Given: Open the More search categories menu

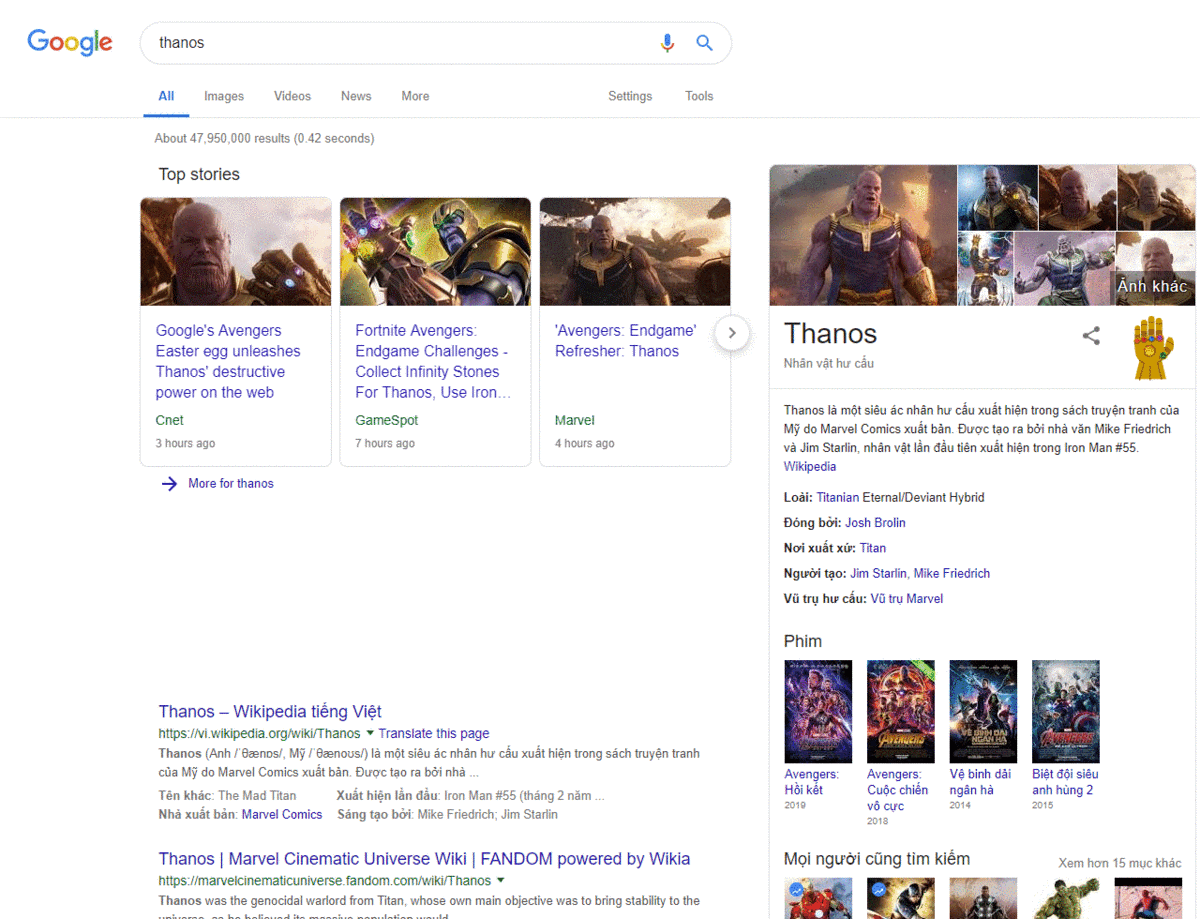Looking at the screenshot, I should coord(415,96).
